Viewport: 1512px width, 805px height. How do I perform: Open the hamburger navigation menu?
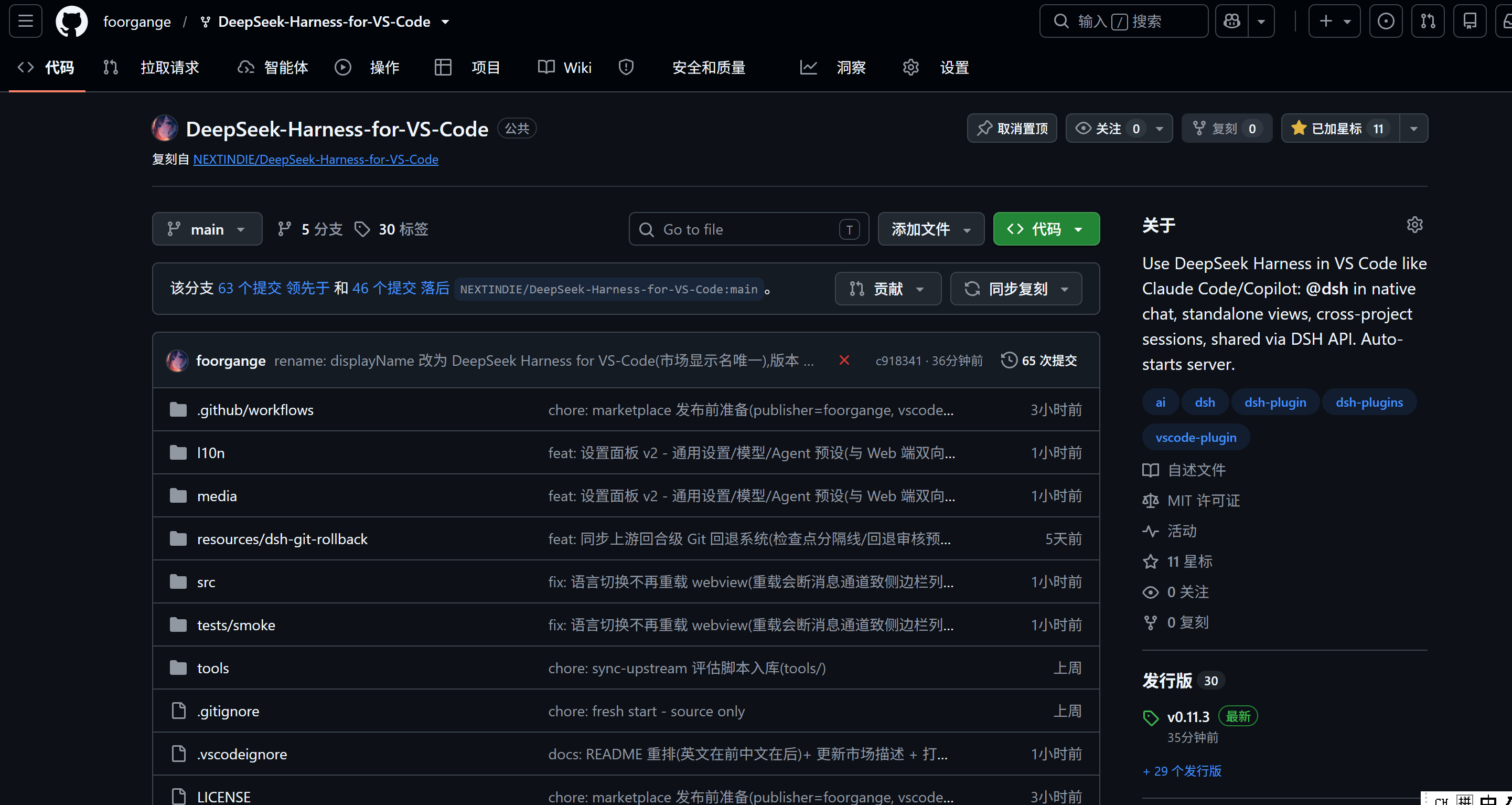(x=25, y=21)
